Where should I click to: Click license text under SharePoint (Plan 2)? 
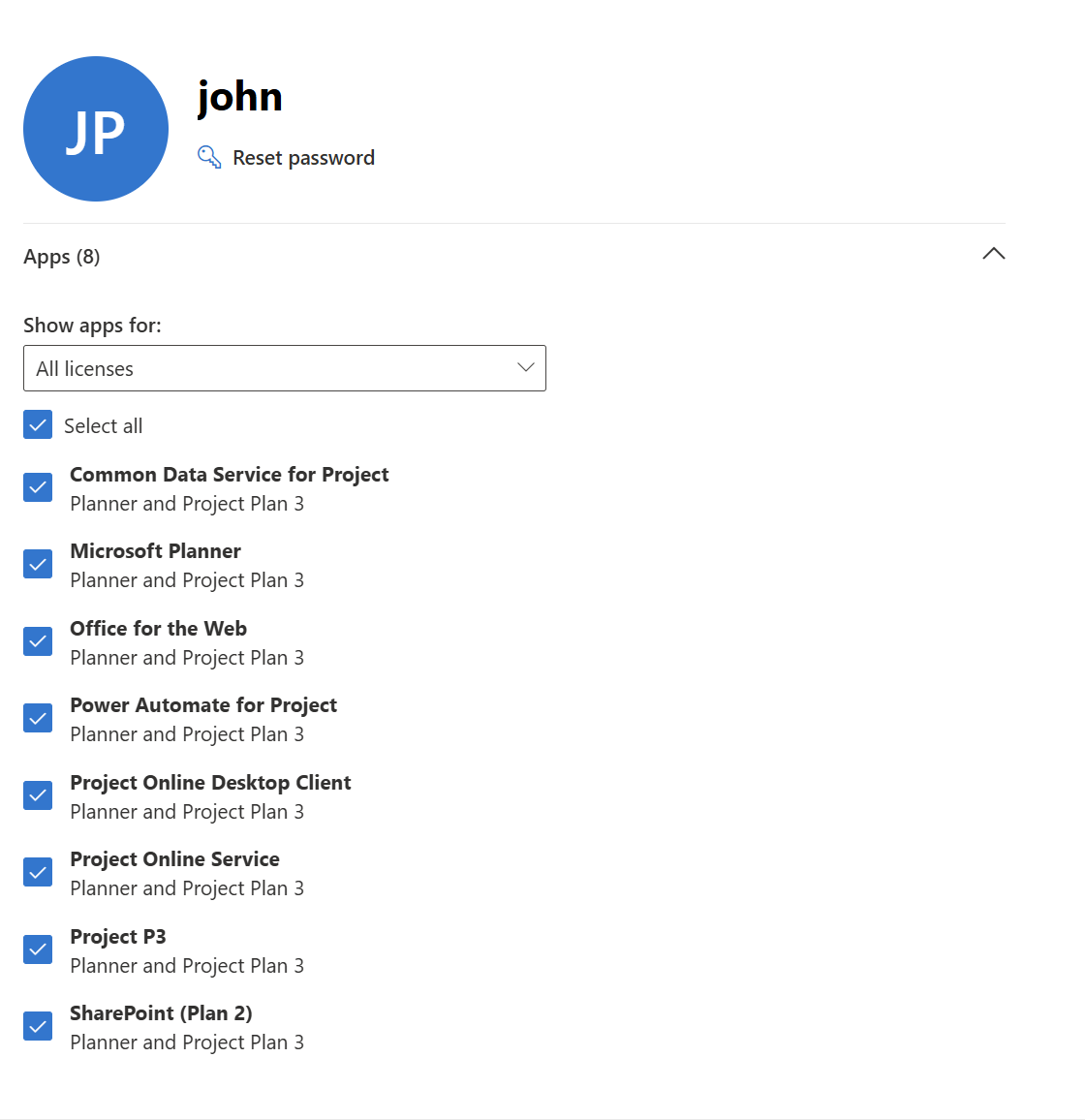[x=187, y=1042]
